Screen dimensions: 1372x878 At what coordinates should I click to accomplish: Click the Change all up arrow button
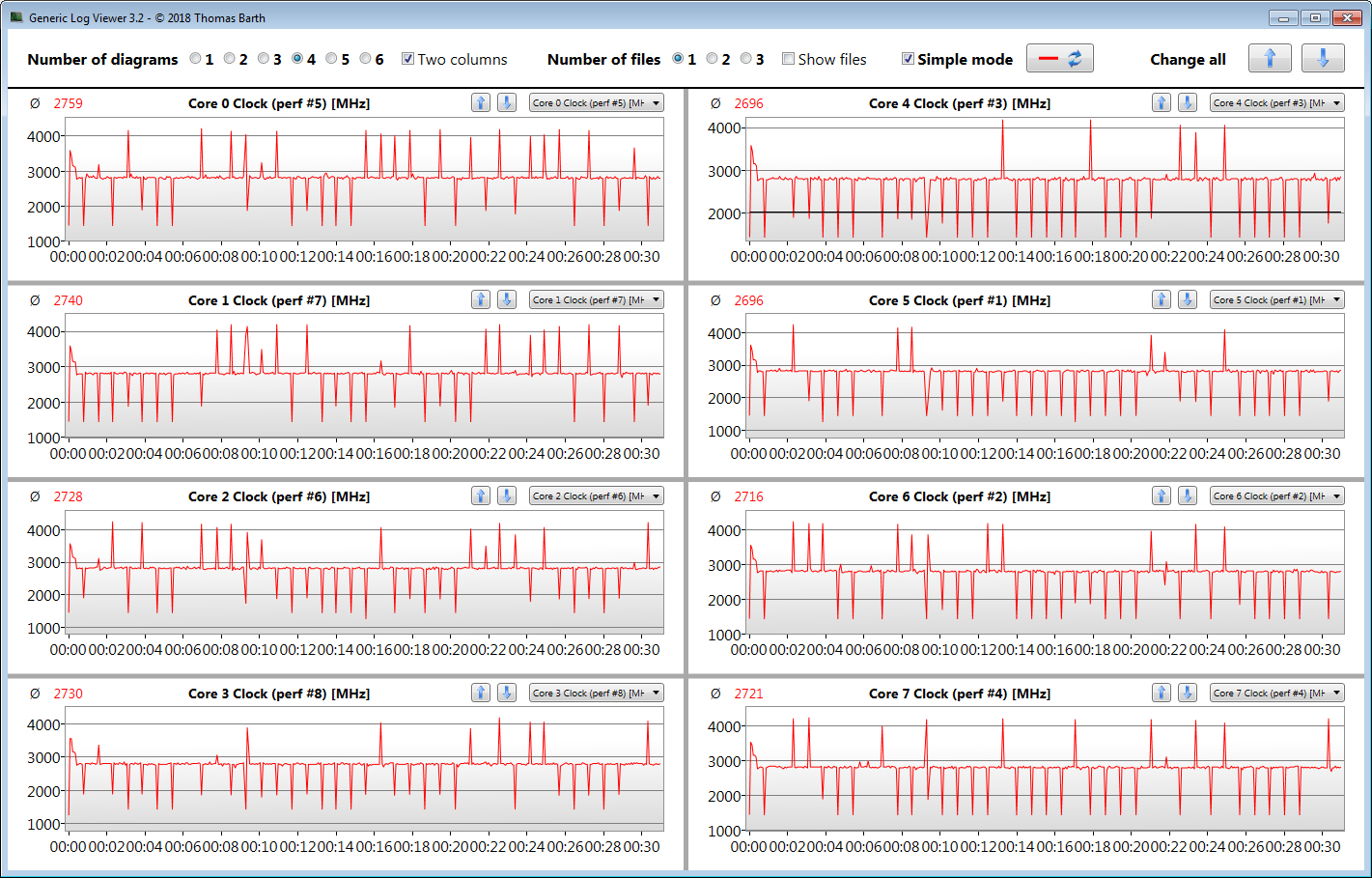point(1270,58)
